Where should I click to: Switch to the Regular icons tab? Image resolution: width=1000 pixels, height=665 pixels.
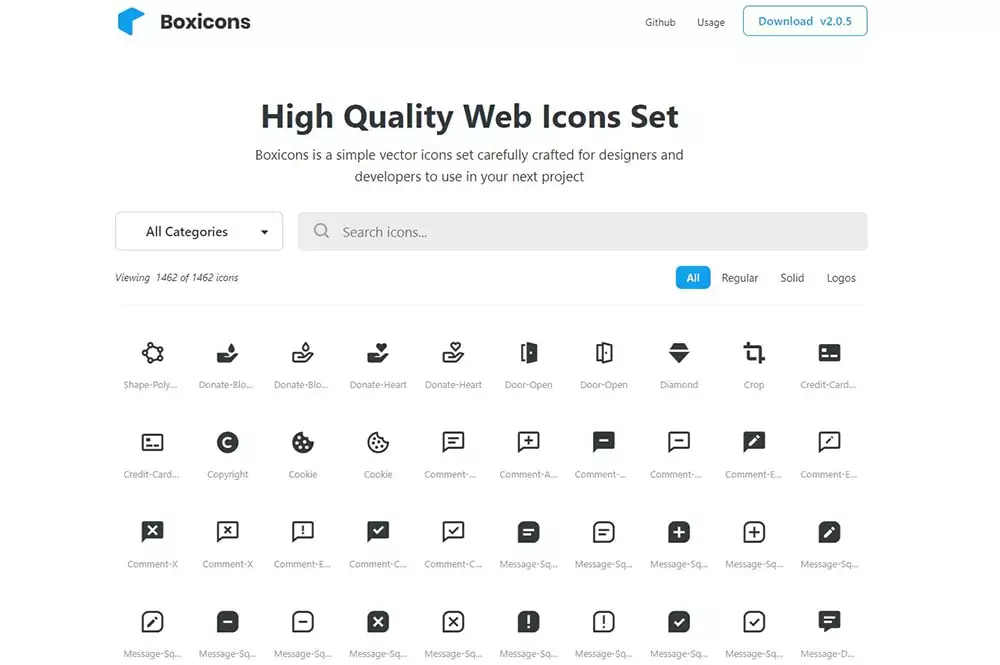[x=740, y=278]
